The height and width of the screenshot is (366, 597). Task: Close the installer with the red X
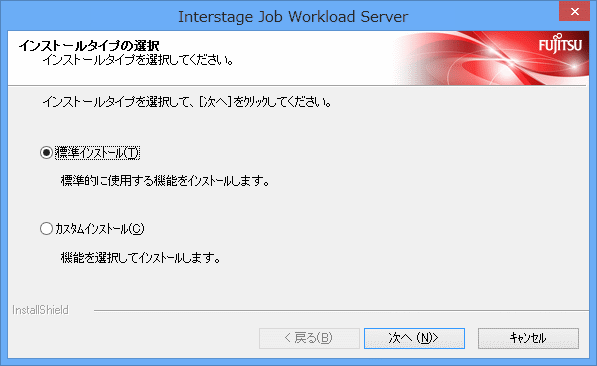click(575, 11)
